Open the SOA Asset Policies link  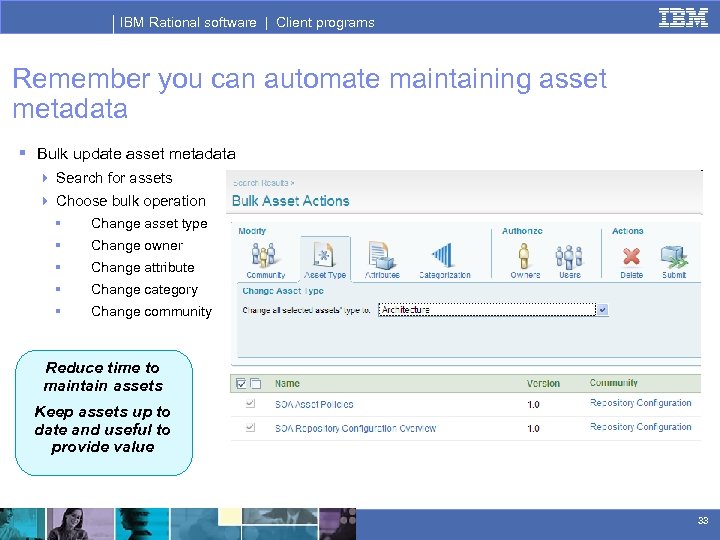point(314,404)
